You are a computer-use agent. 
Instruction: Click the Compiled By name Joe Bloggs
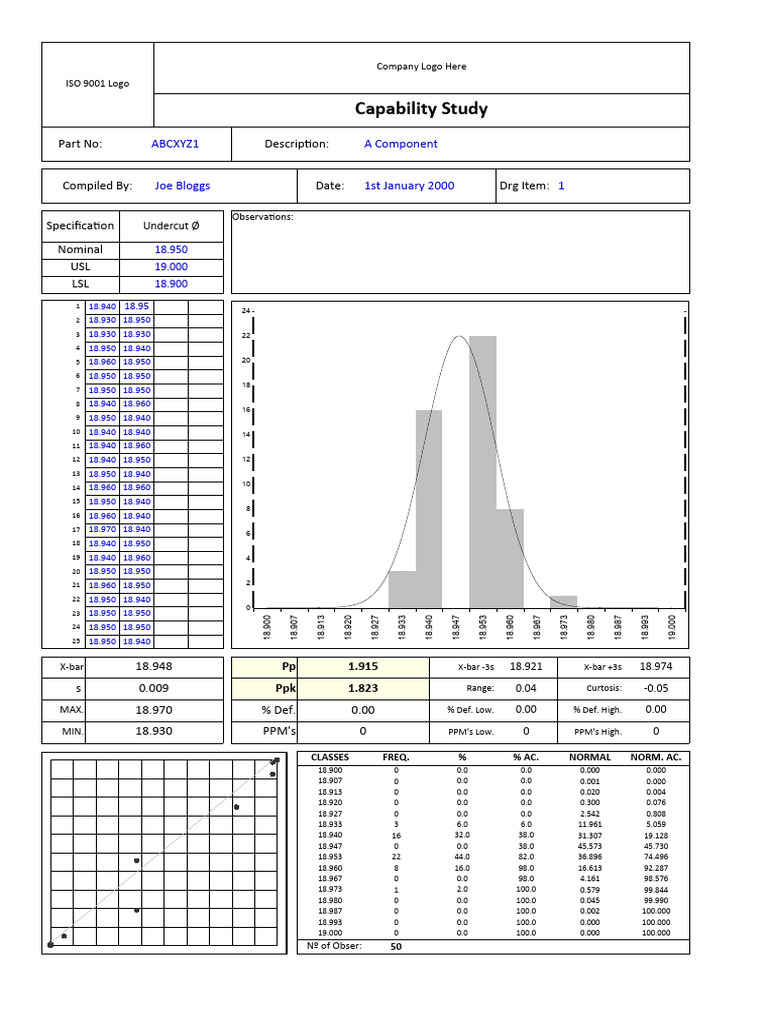182,185
